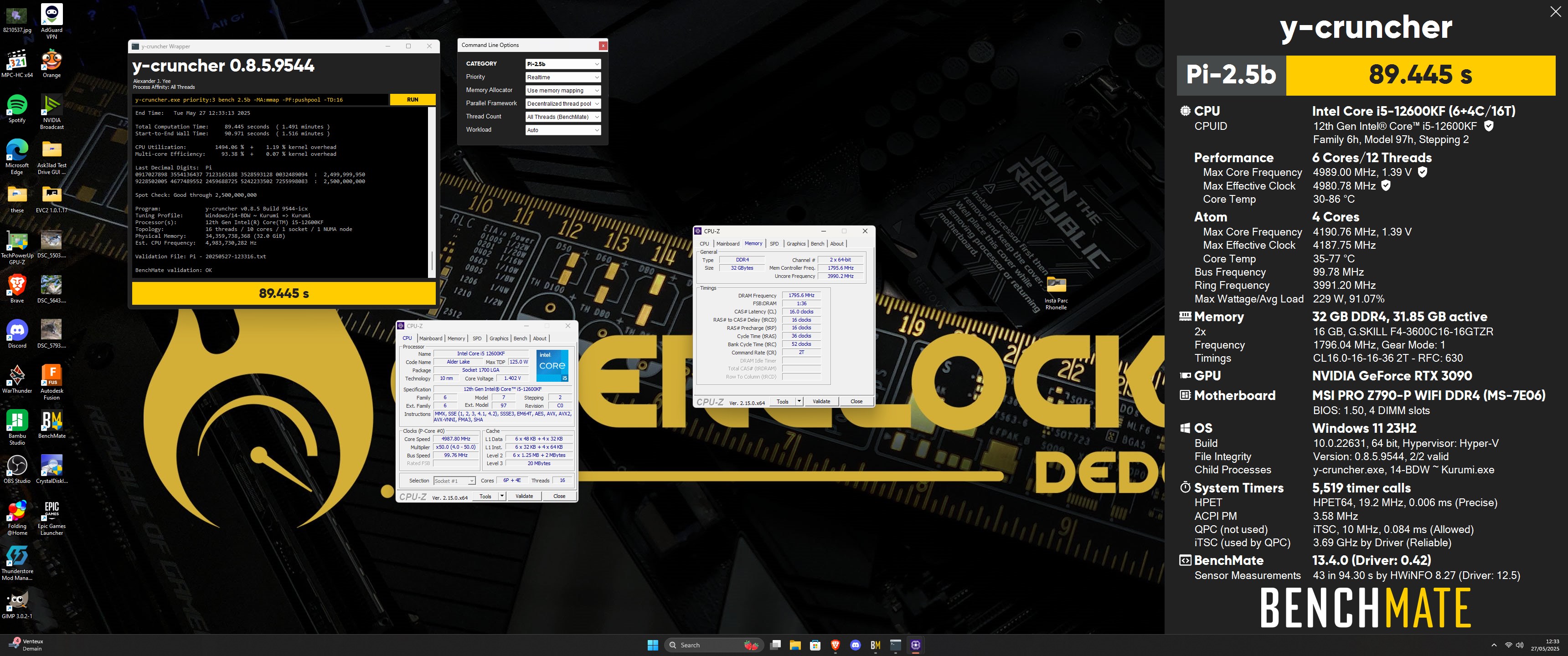1568x656 pixels.
Task: Select the BenchMate desktop shortcut
Action: [52, 424]
